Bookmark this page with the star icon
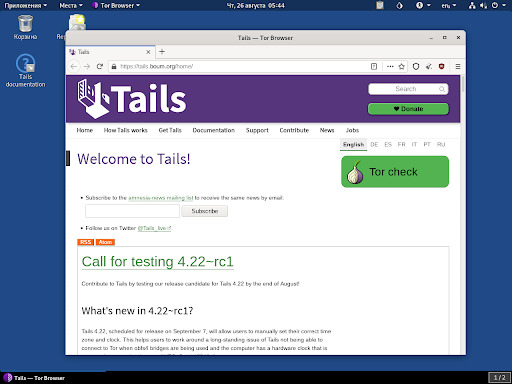 point(402,66)
